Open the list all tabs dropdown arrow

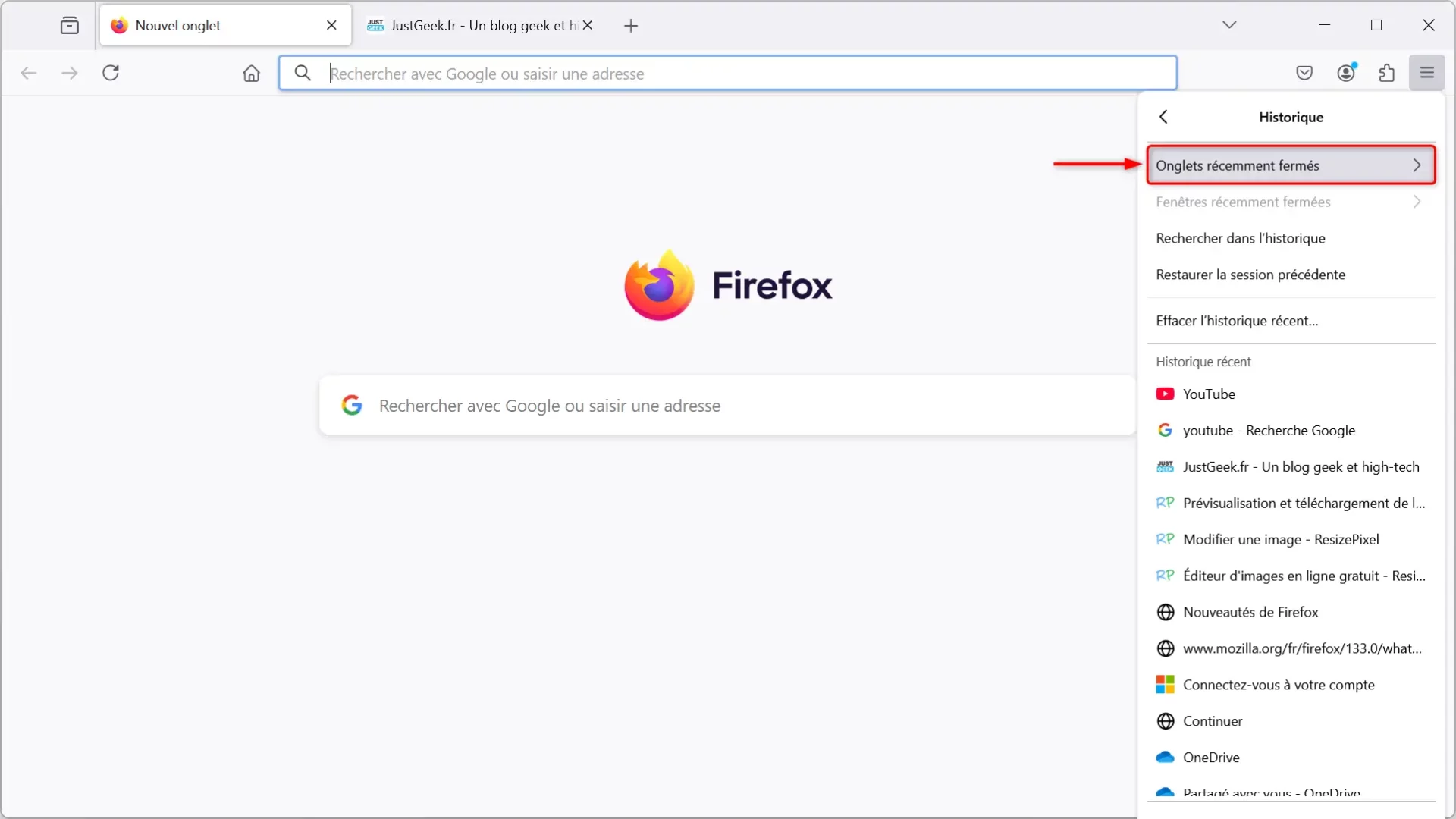pos(1229,25)
